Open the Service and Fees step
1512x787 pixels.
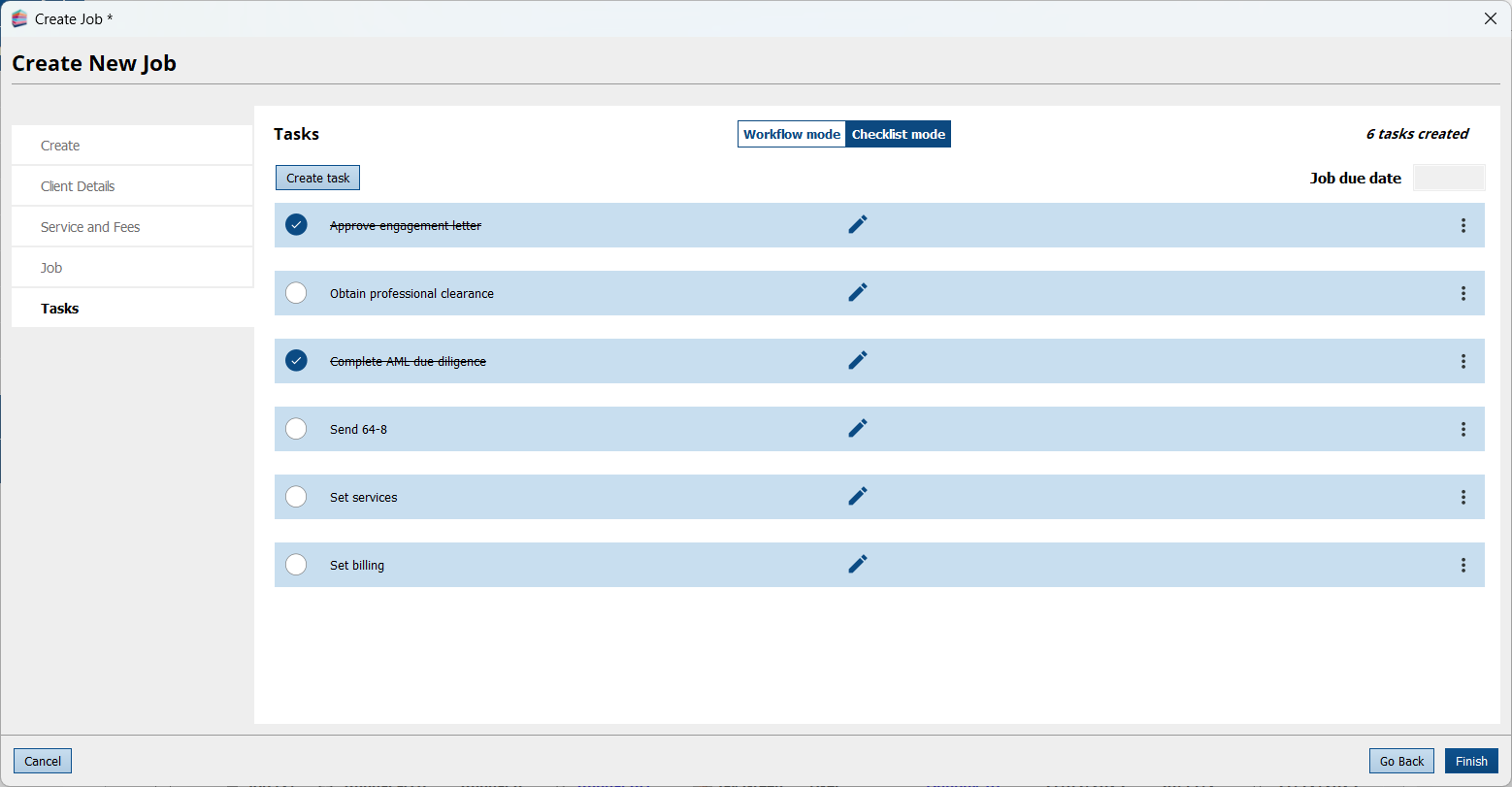tap(90, 227)
